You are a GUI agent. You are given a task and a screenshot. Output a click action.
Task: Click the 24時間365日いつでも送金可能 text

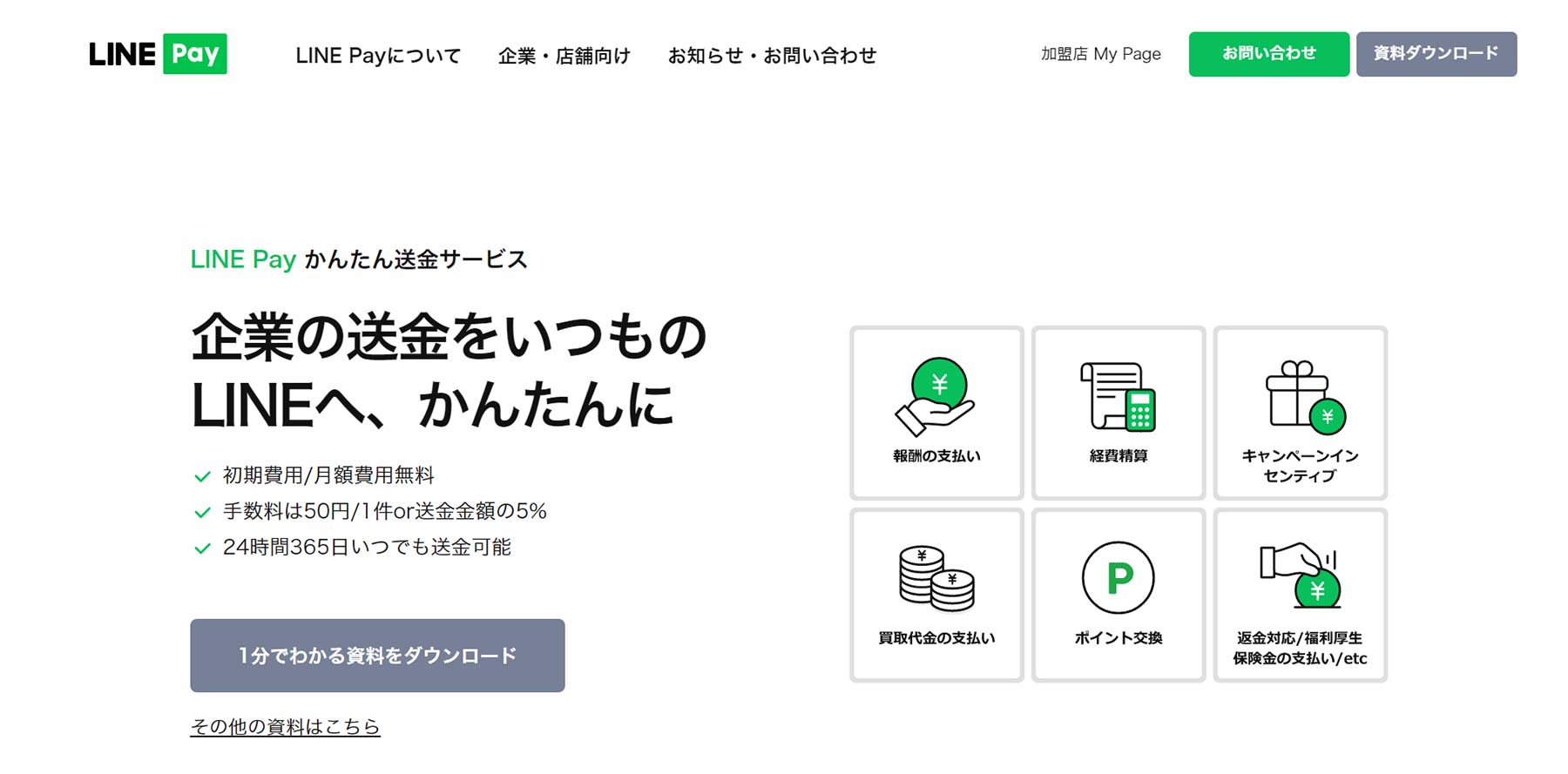click(x=367, y=548)
